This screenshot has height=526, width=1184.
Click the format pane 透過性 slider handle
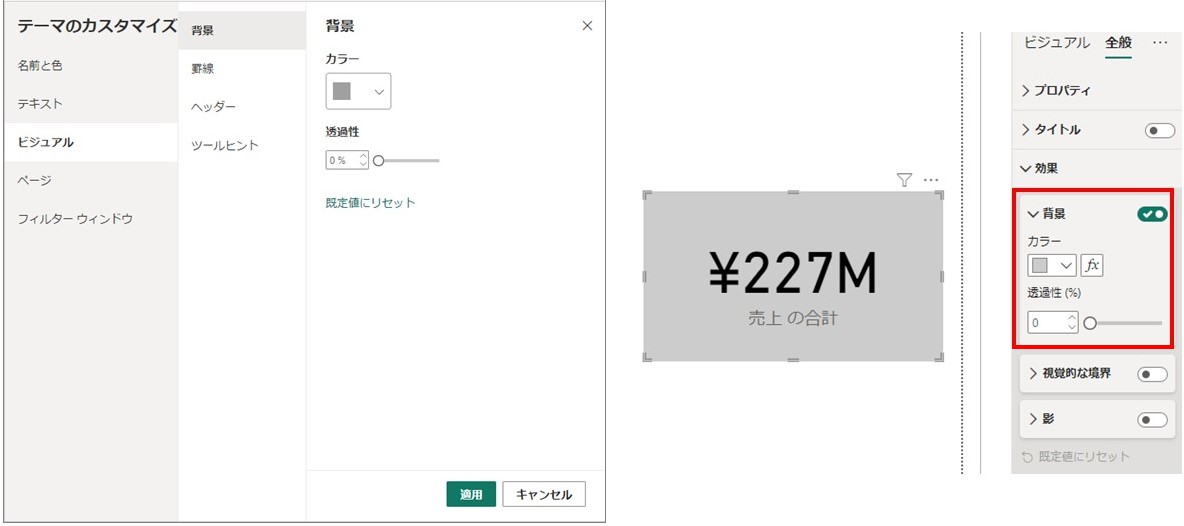pos(1090,323)
